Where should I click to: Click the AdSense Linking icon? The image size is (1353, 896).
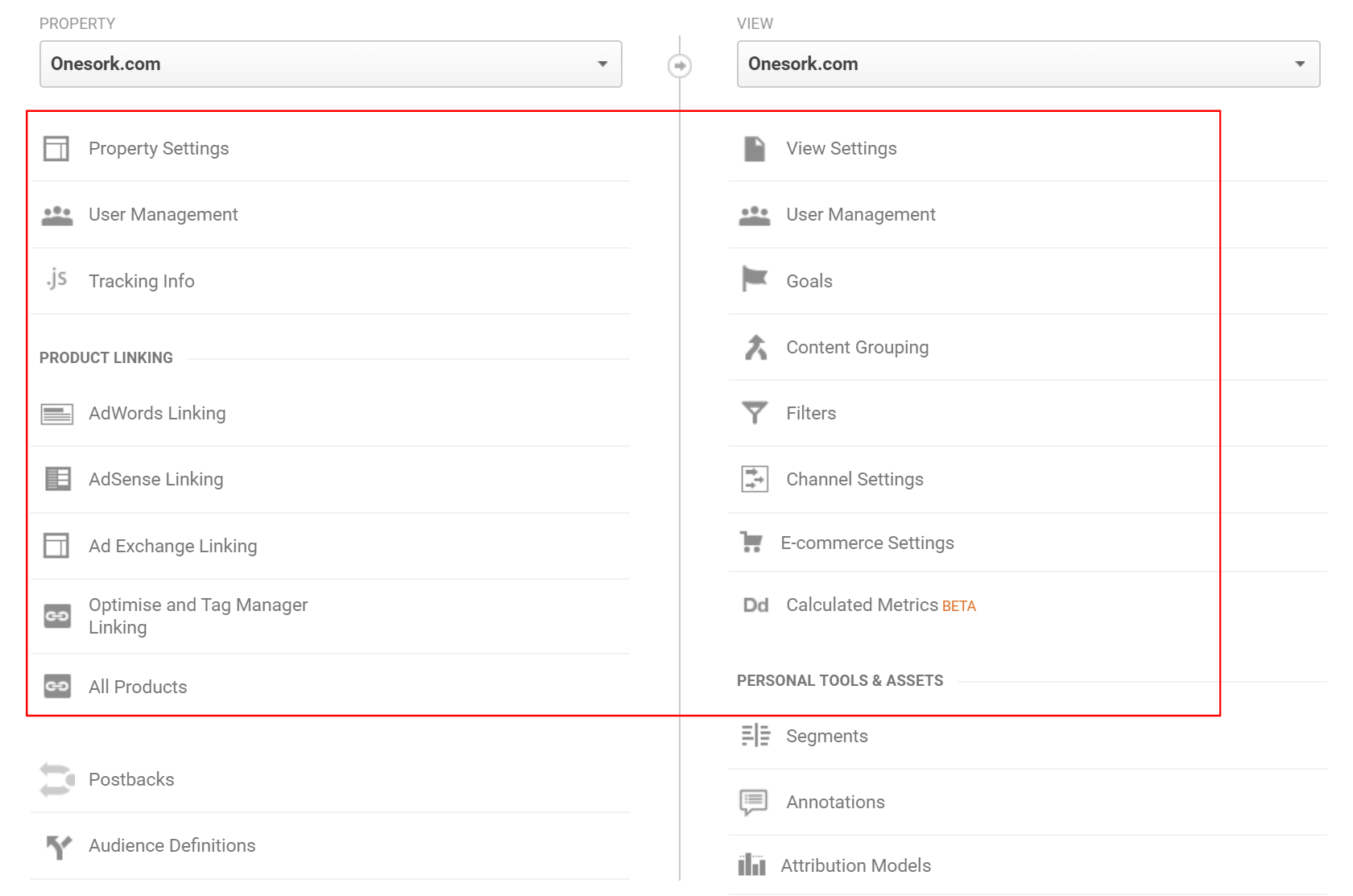click(58, 479)
